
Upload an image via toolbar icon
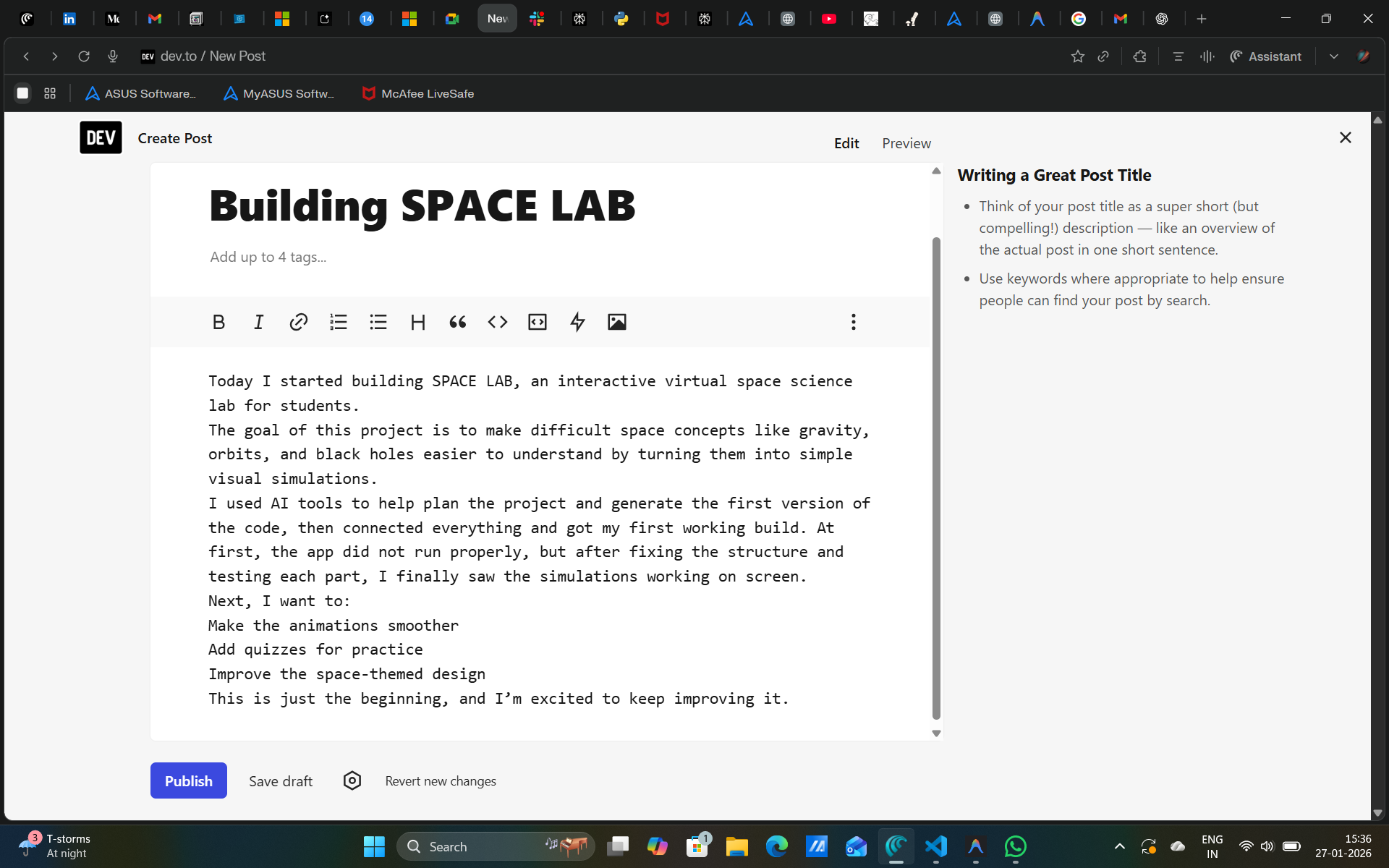[x=616, y=322]
